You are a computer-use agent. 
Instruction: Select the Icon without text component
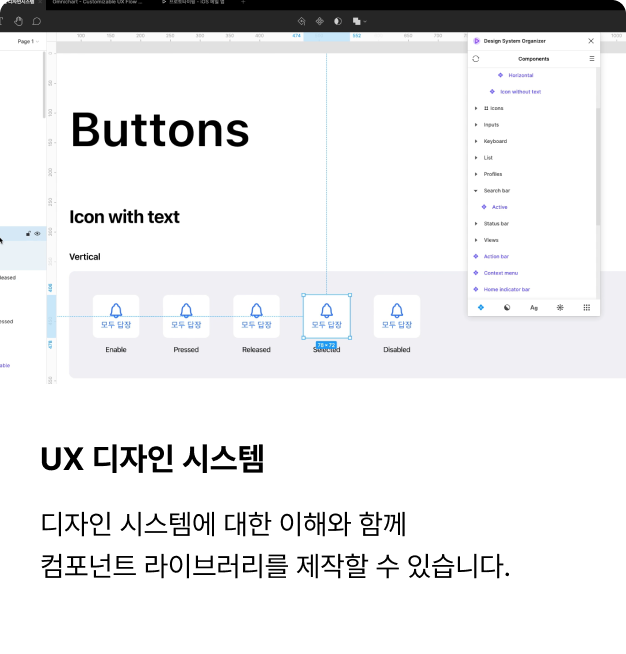click(x=520, y=92)
